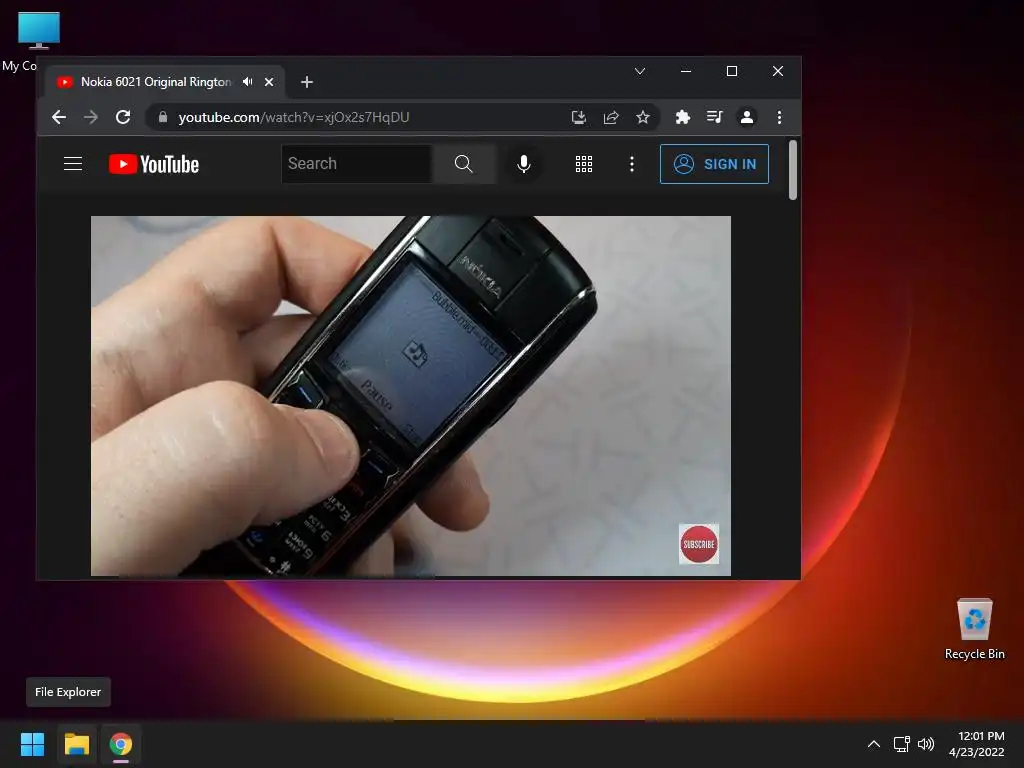Go to YouTube home via logo
The height and width of the screenshot is (768, 1024).
pos(154,164)
